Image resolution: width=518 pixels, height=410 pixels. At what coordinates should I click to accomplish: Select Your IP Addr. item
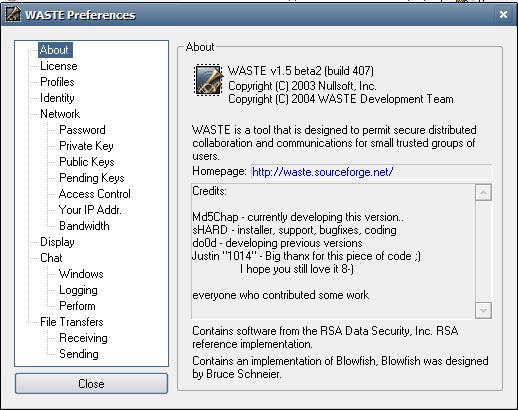[90, 210]
